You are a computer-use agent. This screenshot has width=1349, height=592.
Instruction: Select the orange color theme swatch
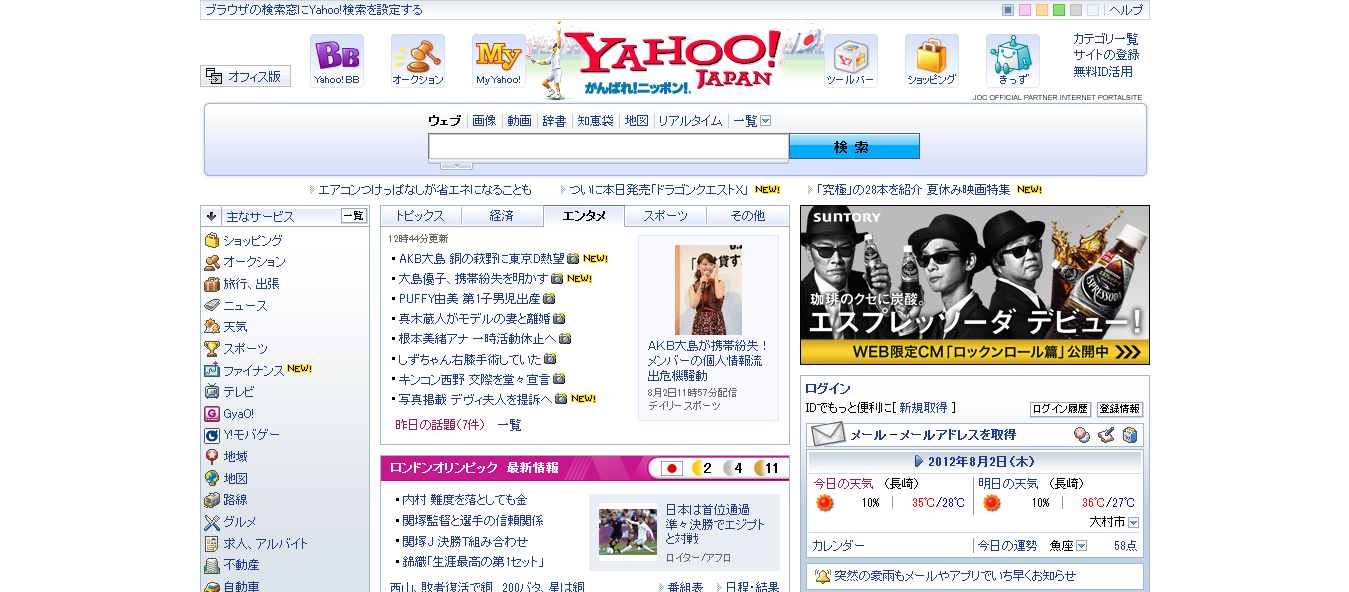pos(1042,10)
